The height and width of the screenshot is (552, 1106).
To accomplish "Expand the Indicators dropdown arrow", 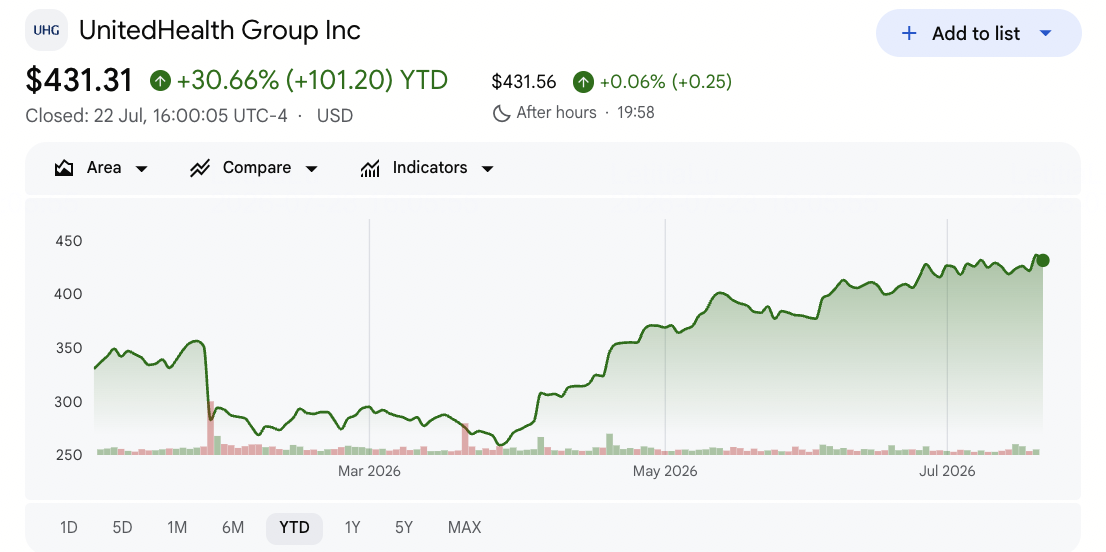I will [x=487, y=168].
